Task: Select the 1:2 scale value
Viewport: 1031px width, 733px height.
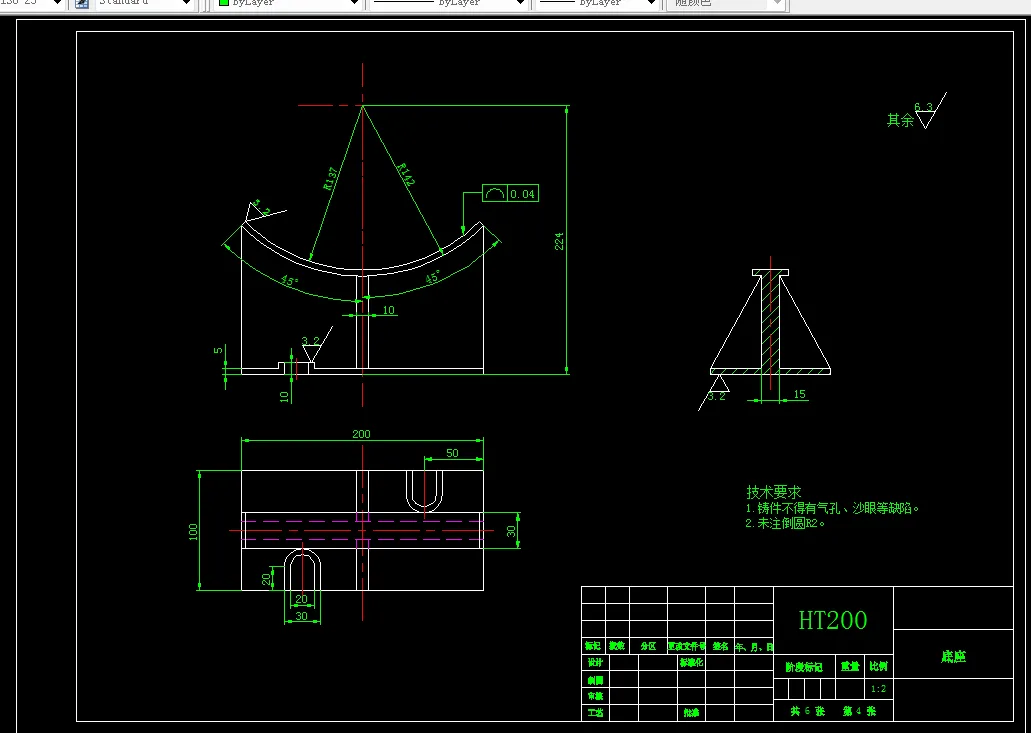Action: (878, 689)
